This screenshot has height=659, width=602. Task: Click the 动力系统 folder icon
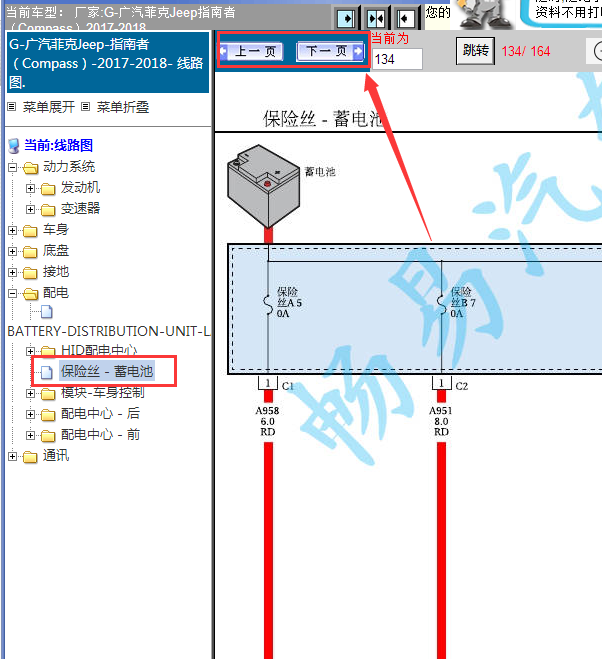[30, 168]
